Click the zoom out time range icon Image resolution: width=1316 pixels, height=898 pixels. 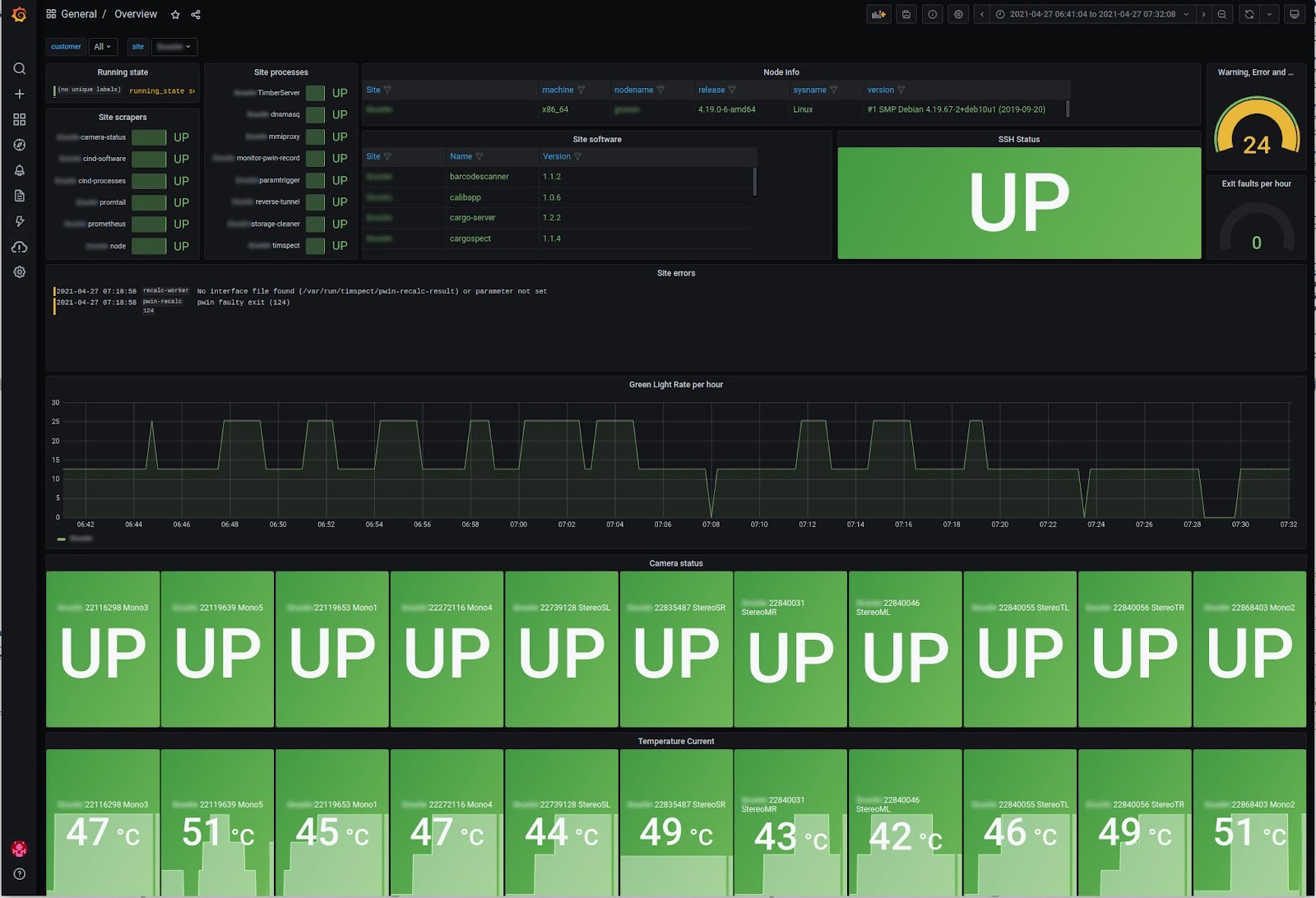click(x=1222, y=15)
